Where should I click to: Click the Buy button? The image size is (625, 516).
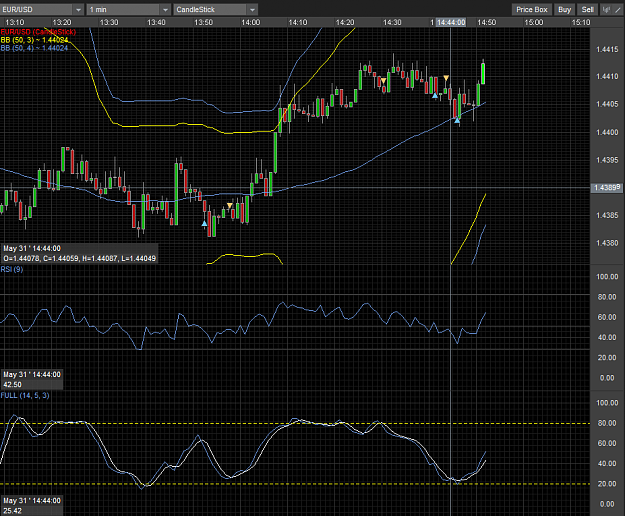[x=564, y=10]
